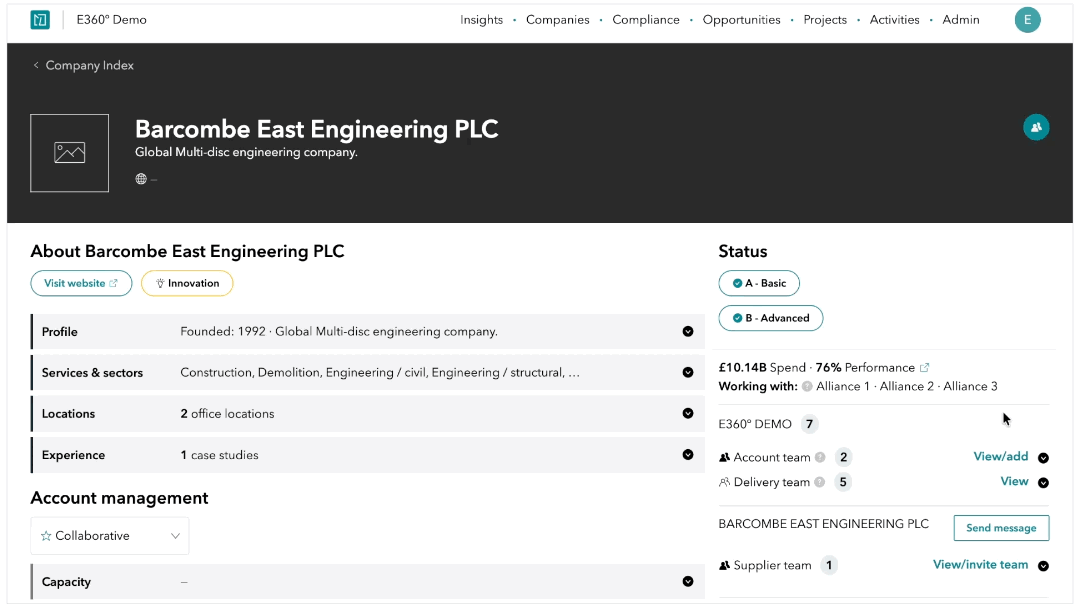
Task: Click the star icon in Collaborative dropdown
Action: [46, 536]
